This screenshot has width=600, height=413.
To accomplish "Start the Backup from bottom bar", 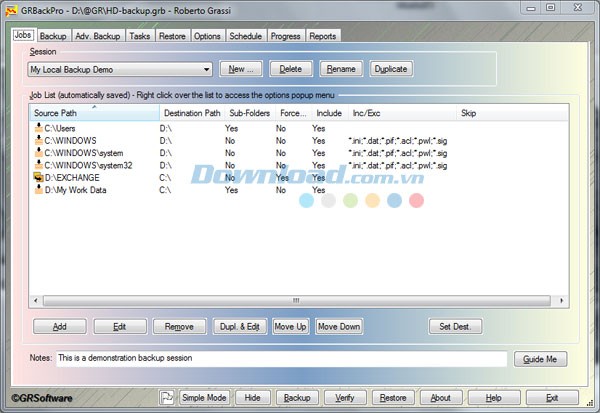I will point(297,397).
